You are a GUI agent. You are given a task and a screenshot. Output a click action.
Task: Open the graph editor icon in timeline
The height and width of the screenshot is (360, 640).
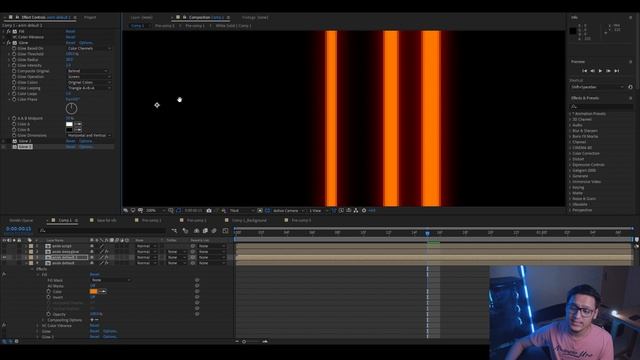click(x=225, y=231)
